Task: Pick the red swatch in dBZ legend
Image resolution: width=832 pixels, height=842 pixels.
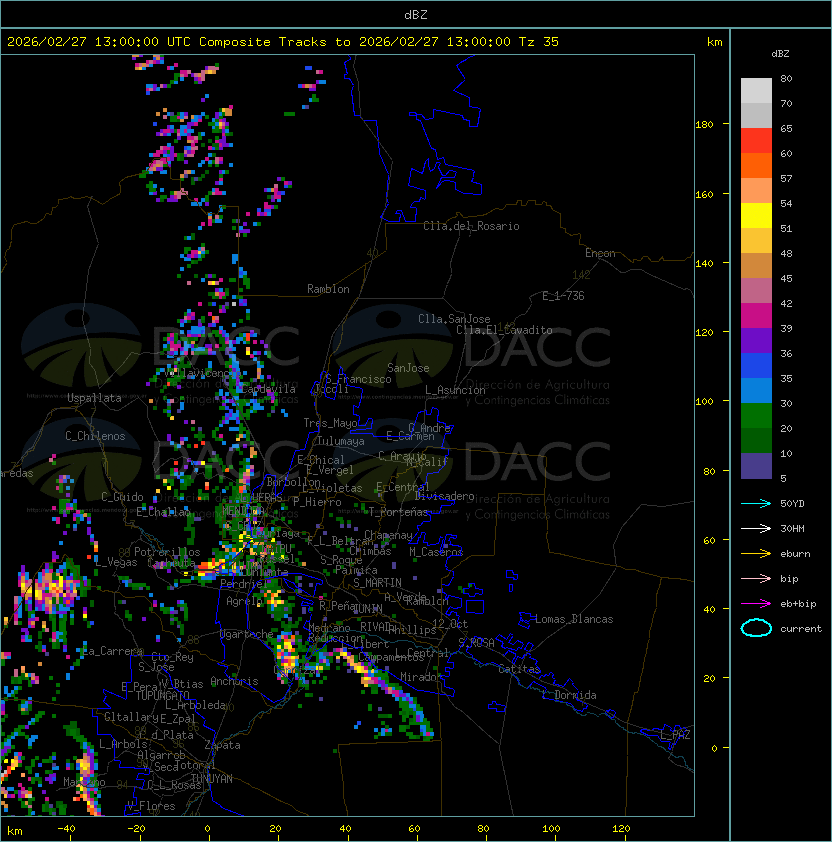Action: [756, 140]
